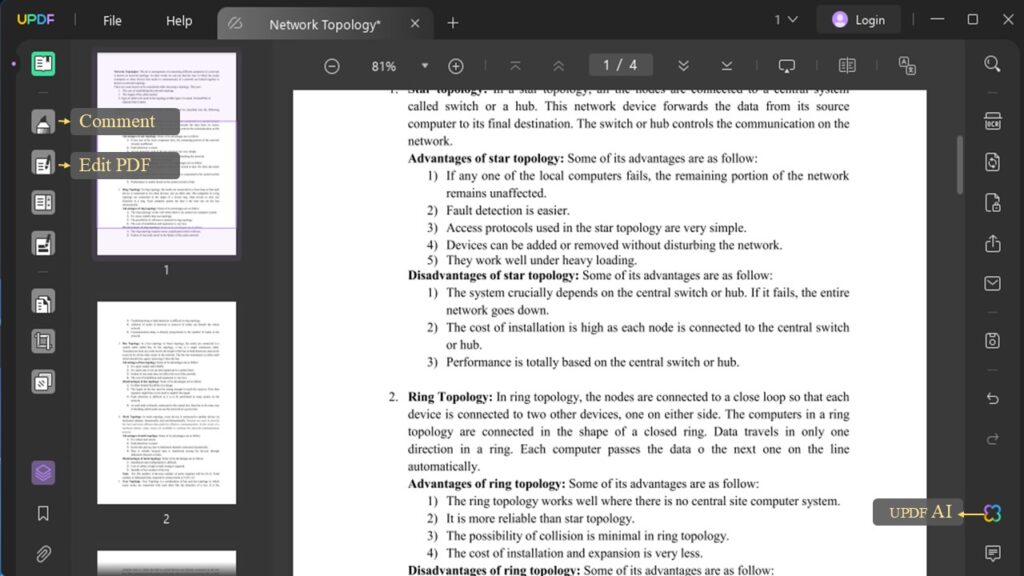Run OCR text recognition
Viewport: 1024px width, 576px height.
point(993,121)
